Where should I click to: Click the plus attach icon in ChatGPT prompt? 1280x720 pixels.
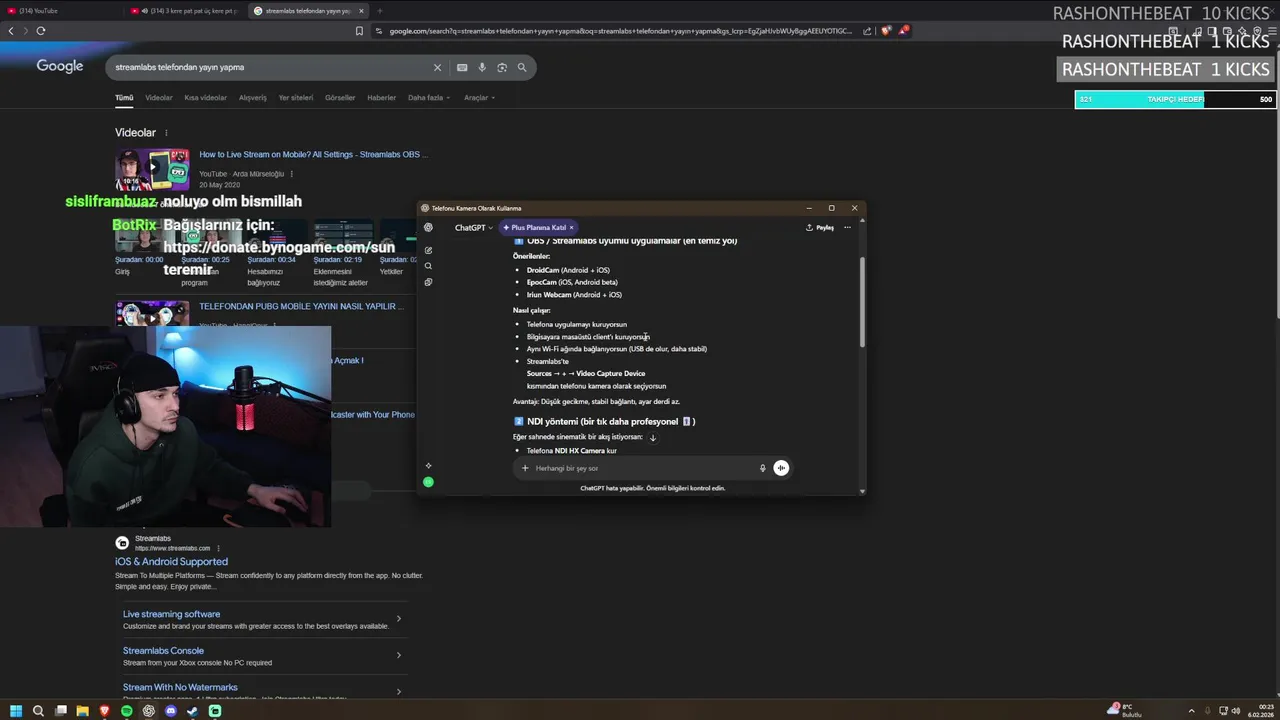click(x=525, y=468)
